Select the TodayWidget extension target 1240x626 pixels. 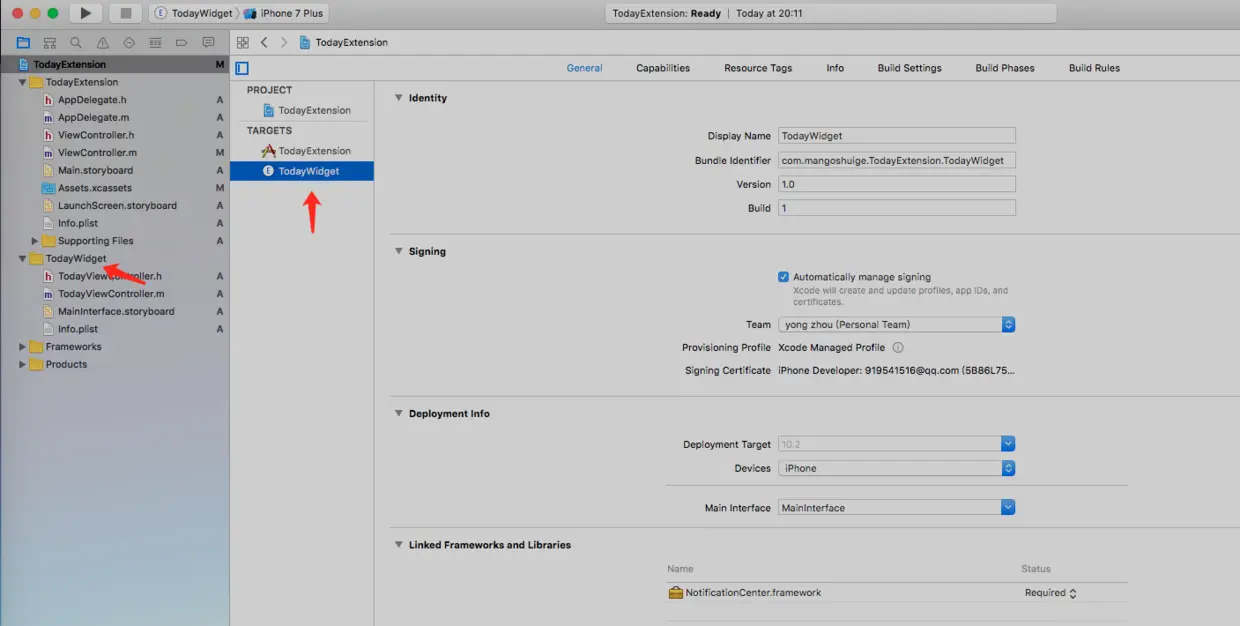tap(302, 171)
